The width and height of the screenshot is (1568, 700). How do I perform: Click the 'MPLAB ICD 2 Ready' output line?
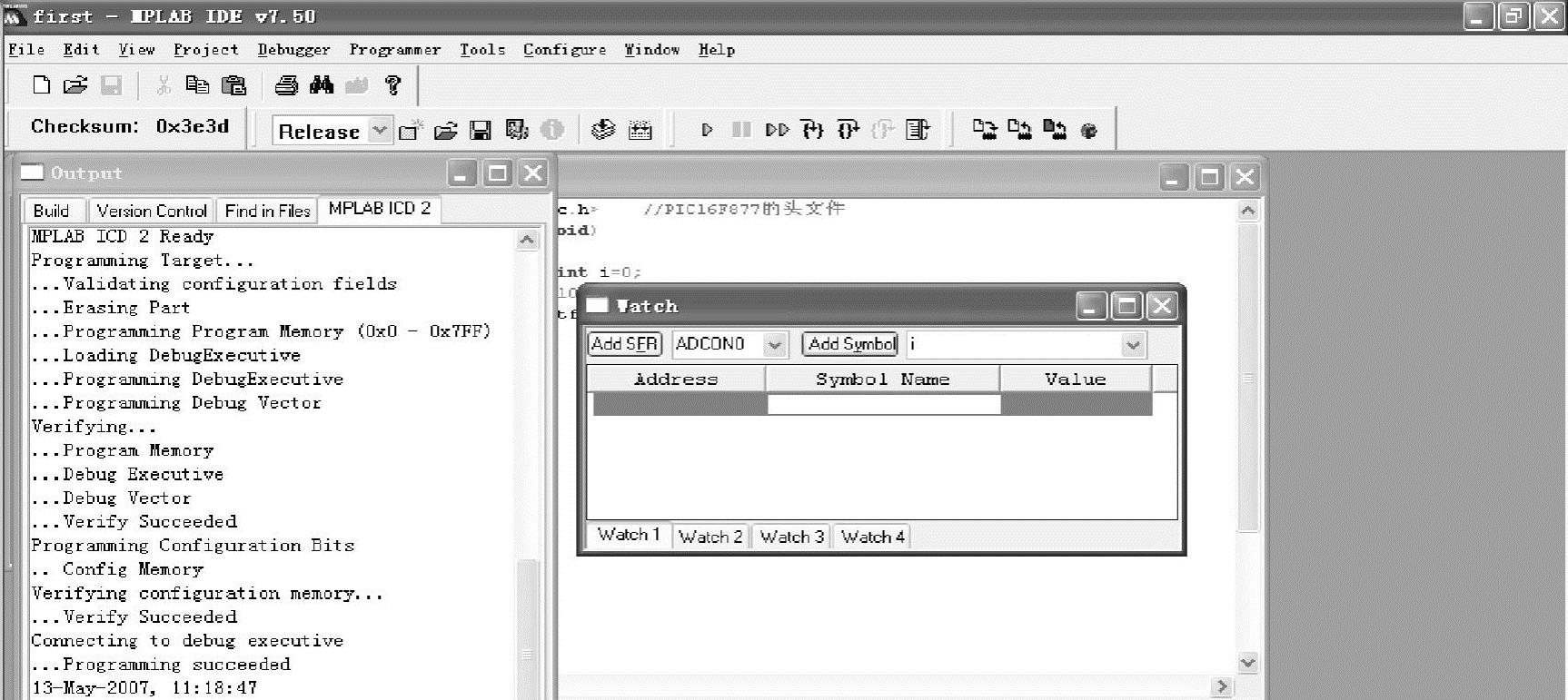[123, 237]
